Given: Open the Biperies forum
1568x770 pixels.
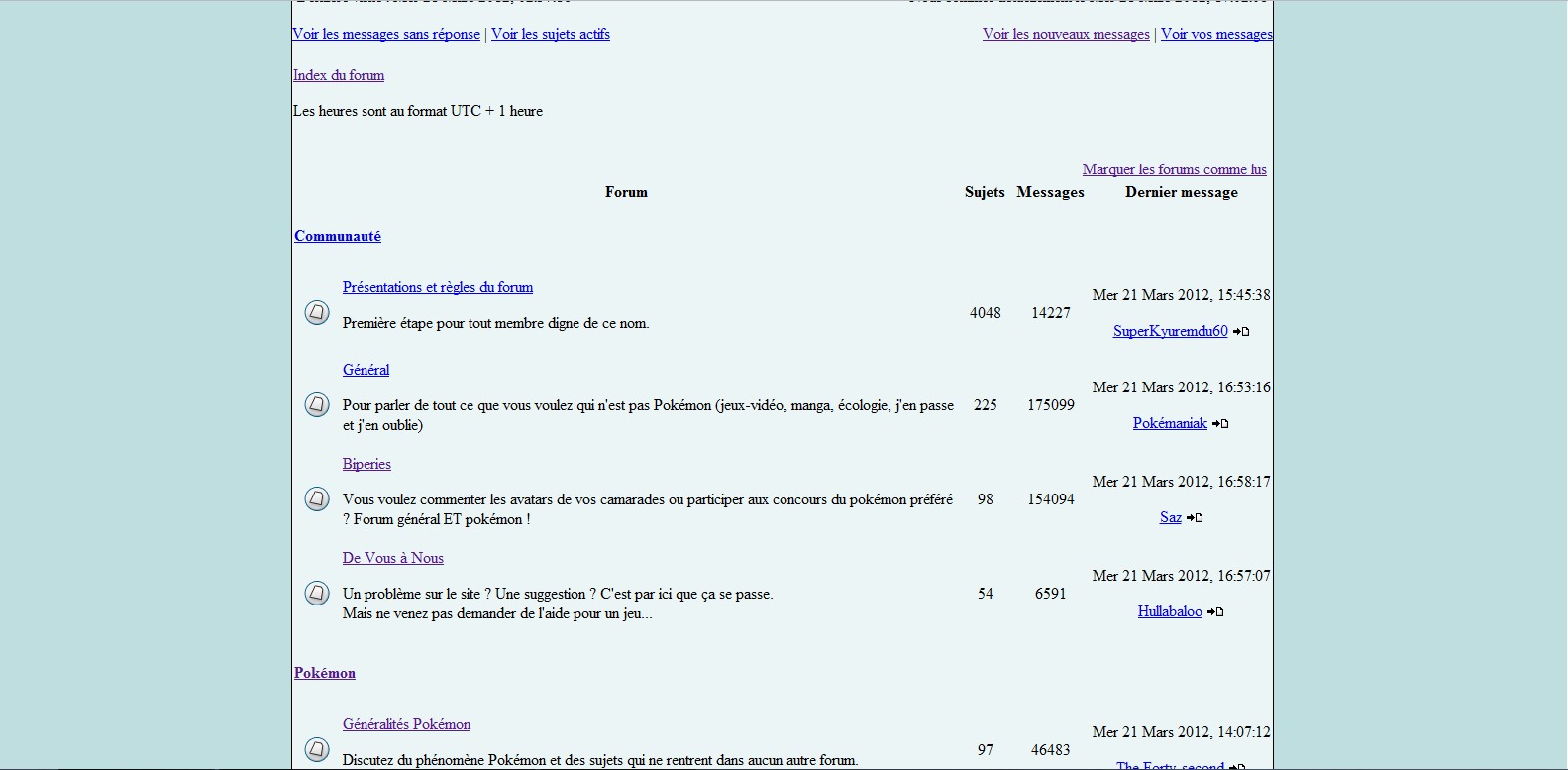Looking at the screenshot, I should pyautogui.click(x=366, y=464).
